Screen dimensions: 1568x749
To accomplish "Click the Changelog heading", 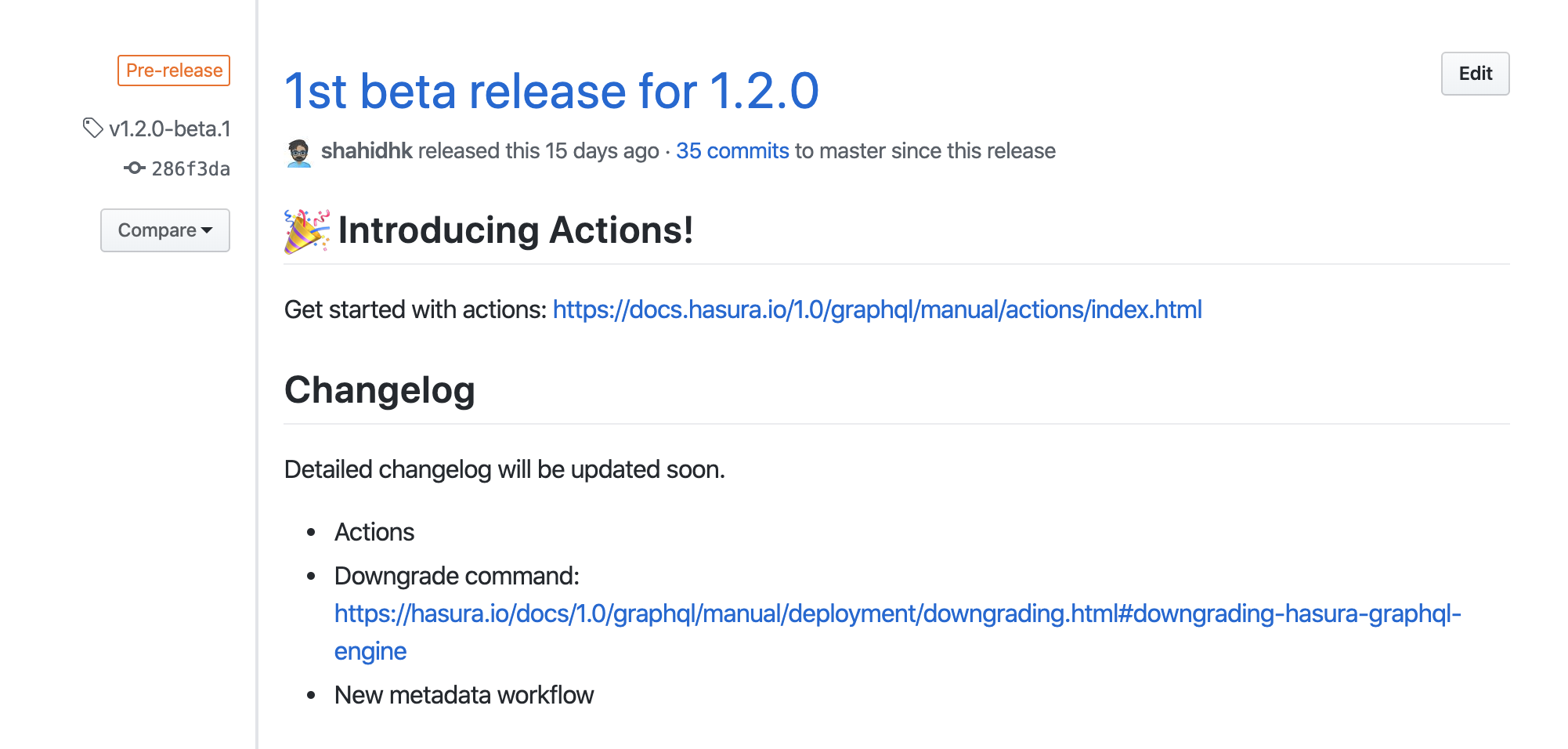I will point(380,390).
